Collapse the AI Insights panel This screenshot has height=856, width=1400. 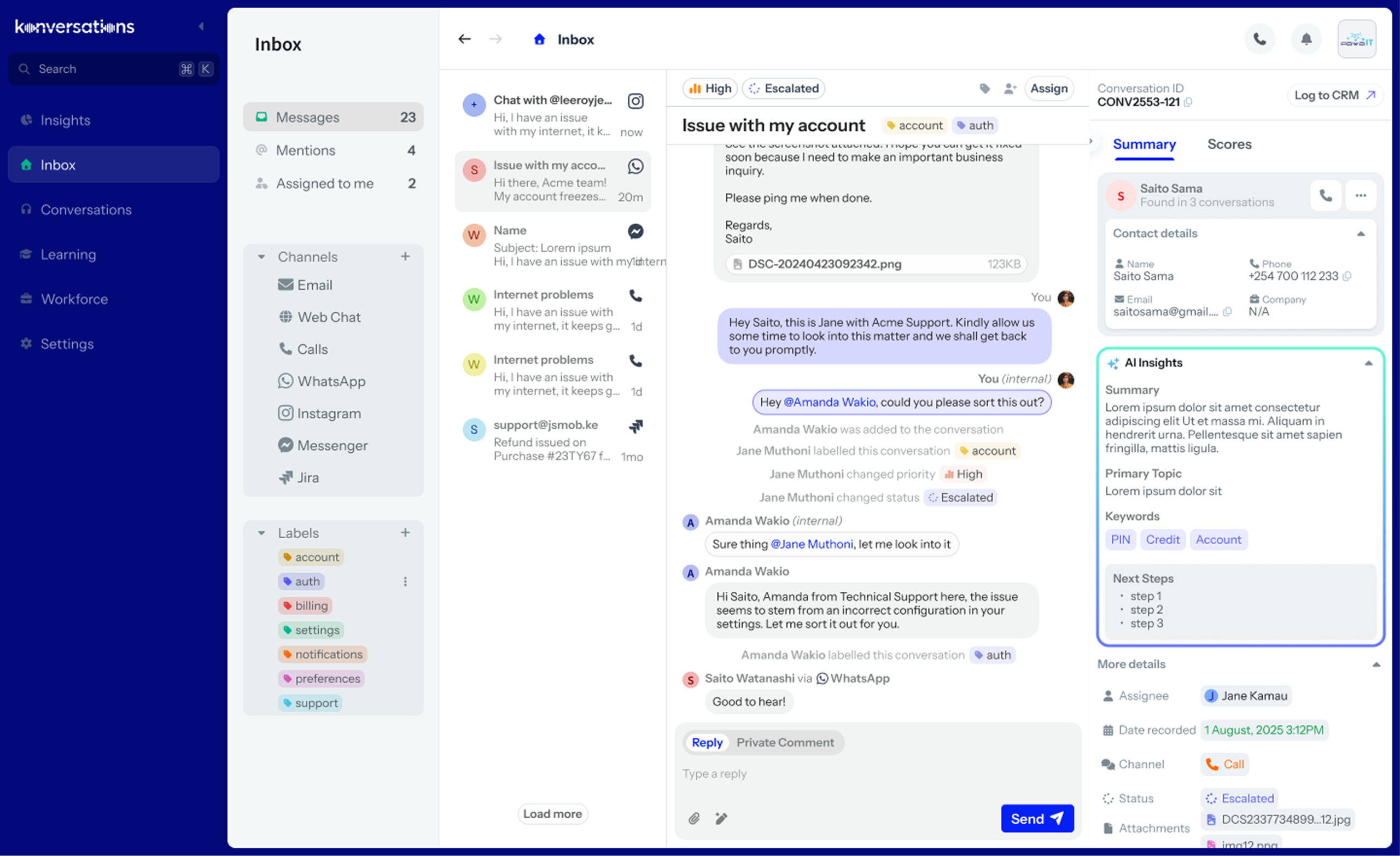coord(1368,363)
